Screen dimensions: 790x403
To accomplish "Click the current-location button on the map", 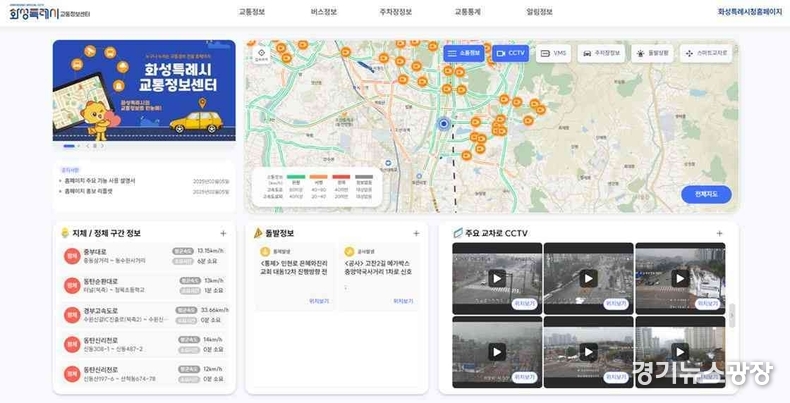I will click(x=261, y=54).
